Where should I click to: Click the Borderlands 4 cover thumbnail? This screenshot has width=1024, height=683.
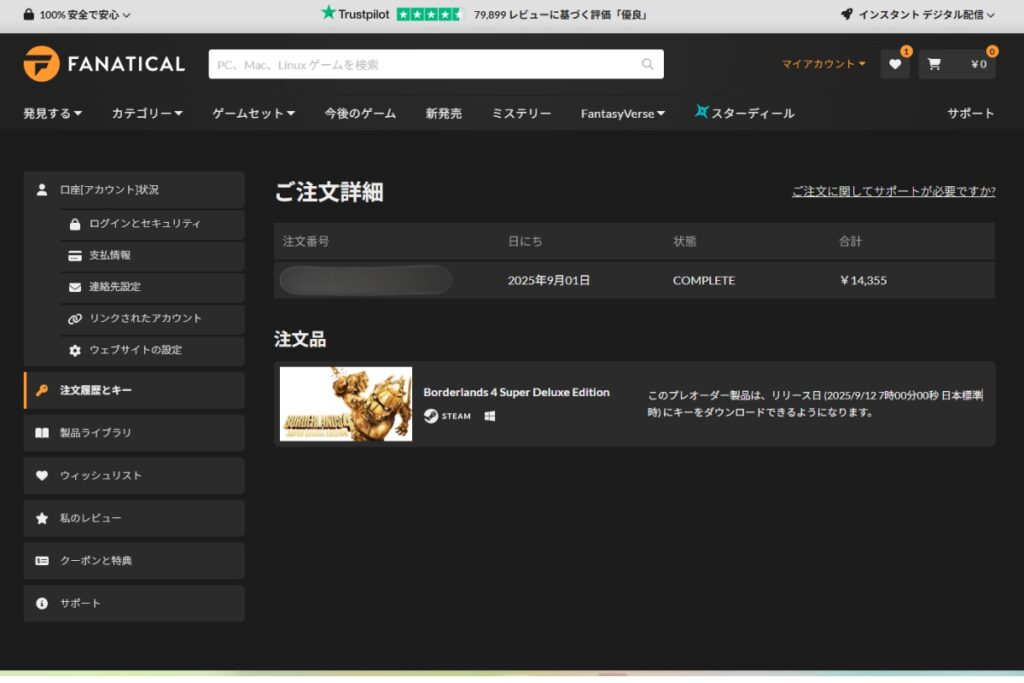346,404
